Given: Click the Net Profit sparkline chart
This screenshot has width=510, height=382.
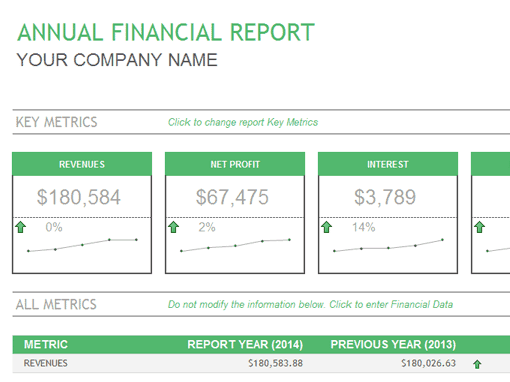Looking at the screenshot, I should [235, 245].
